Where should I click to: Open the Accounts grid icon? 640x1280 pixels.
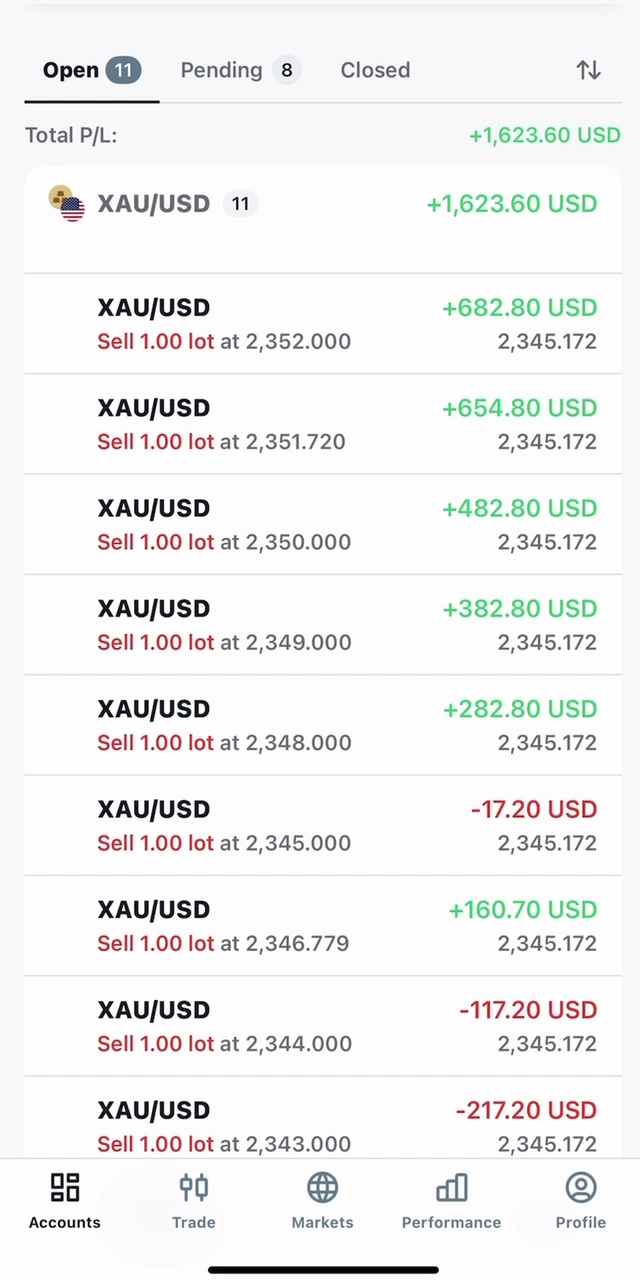click(65, 1188)
